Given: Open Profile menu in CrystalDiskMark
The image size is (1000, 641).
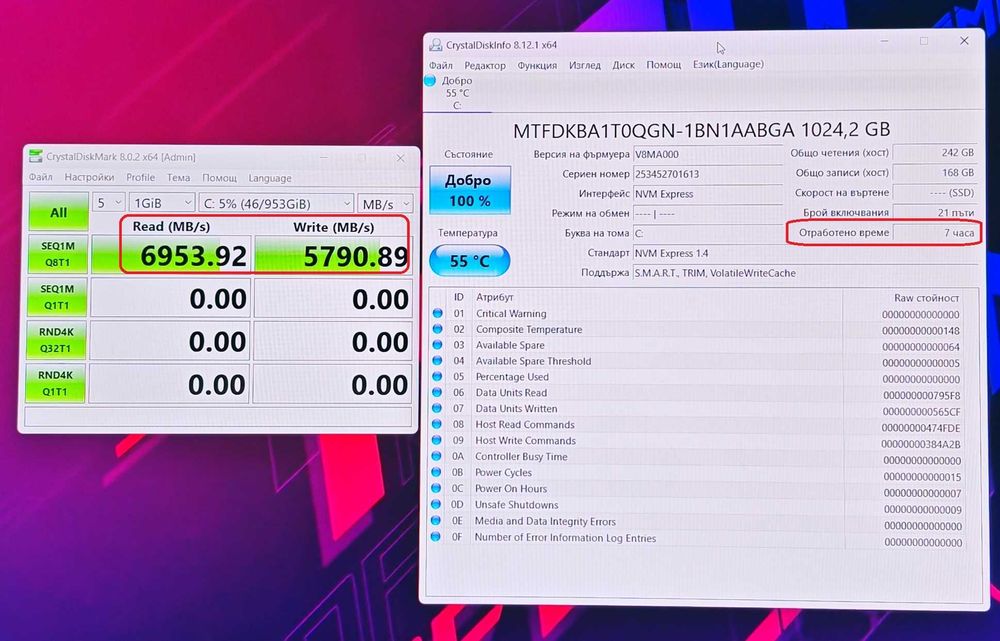Looking at the screenshot, I should point(140,177).
